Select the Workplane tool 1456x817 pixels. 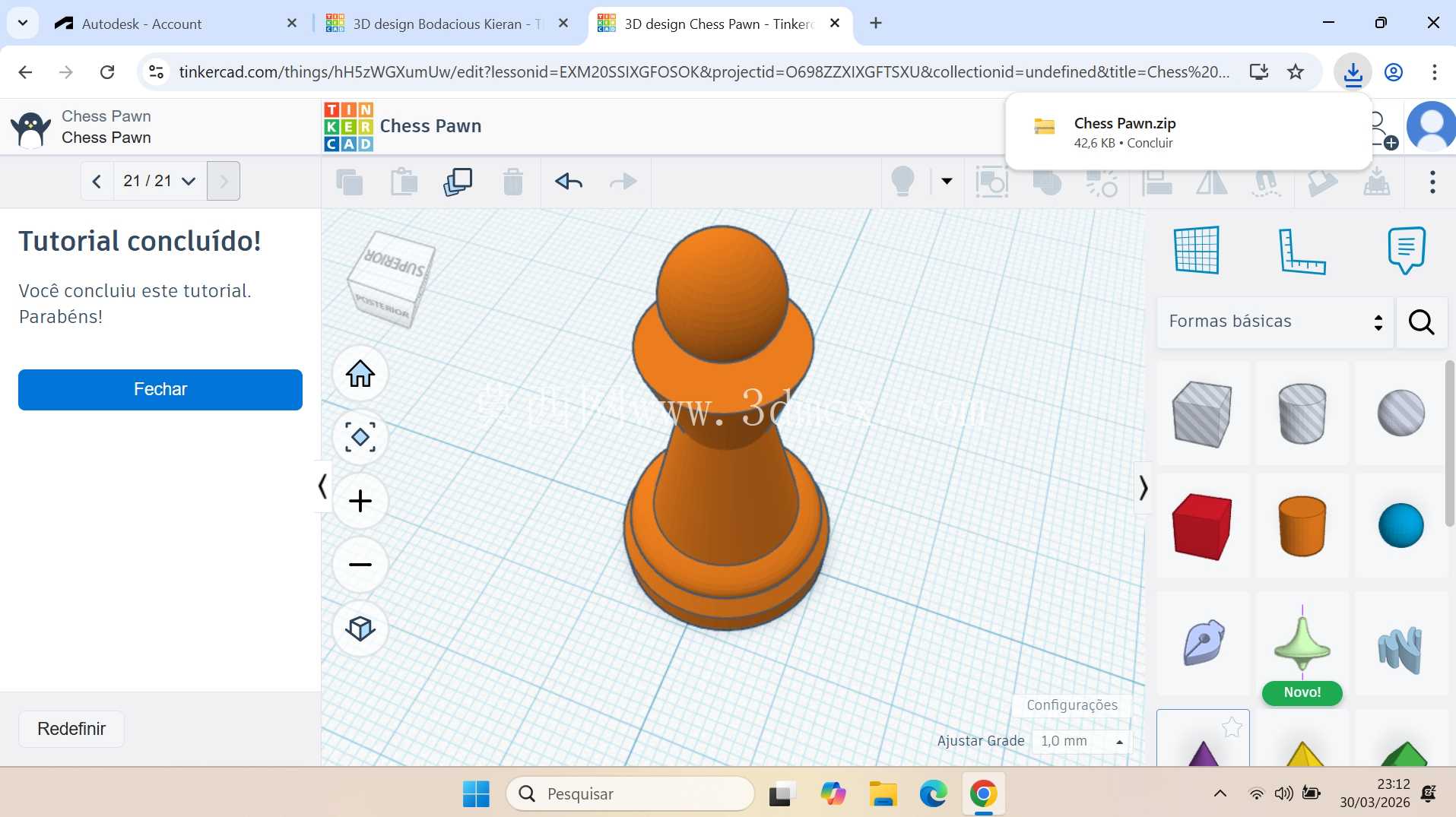tap(1197, 250)
